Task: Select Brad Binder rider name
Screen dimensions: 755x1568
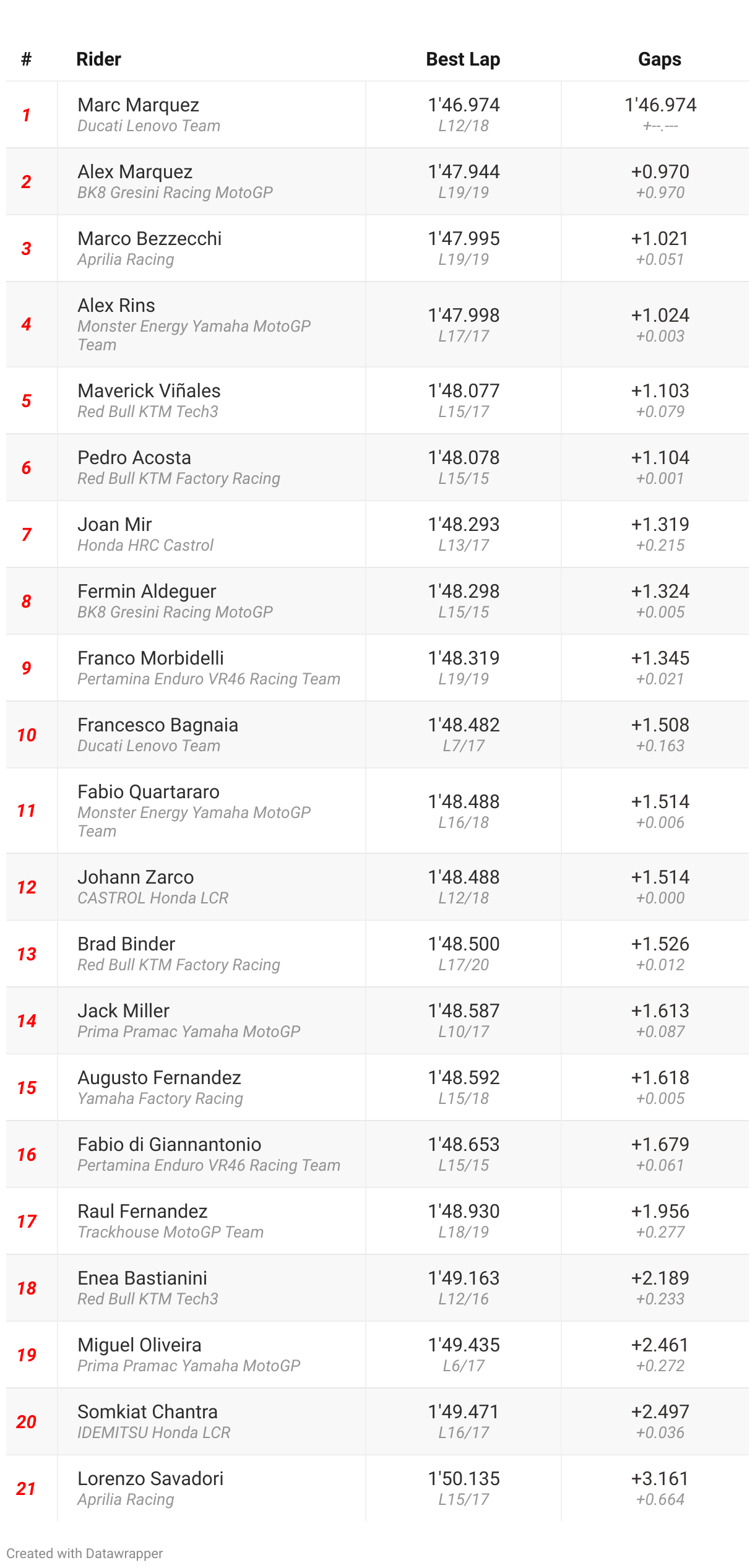Action: click(126, 944)
